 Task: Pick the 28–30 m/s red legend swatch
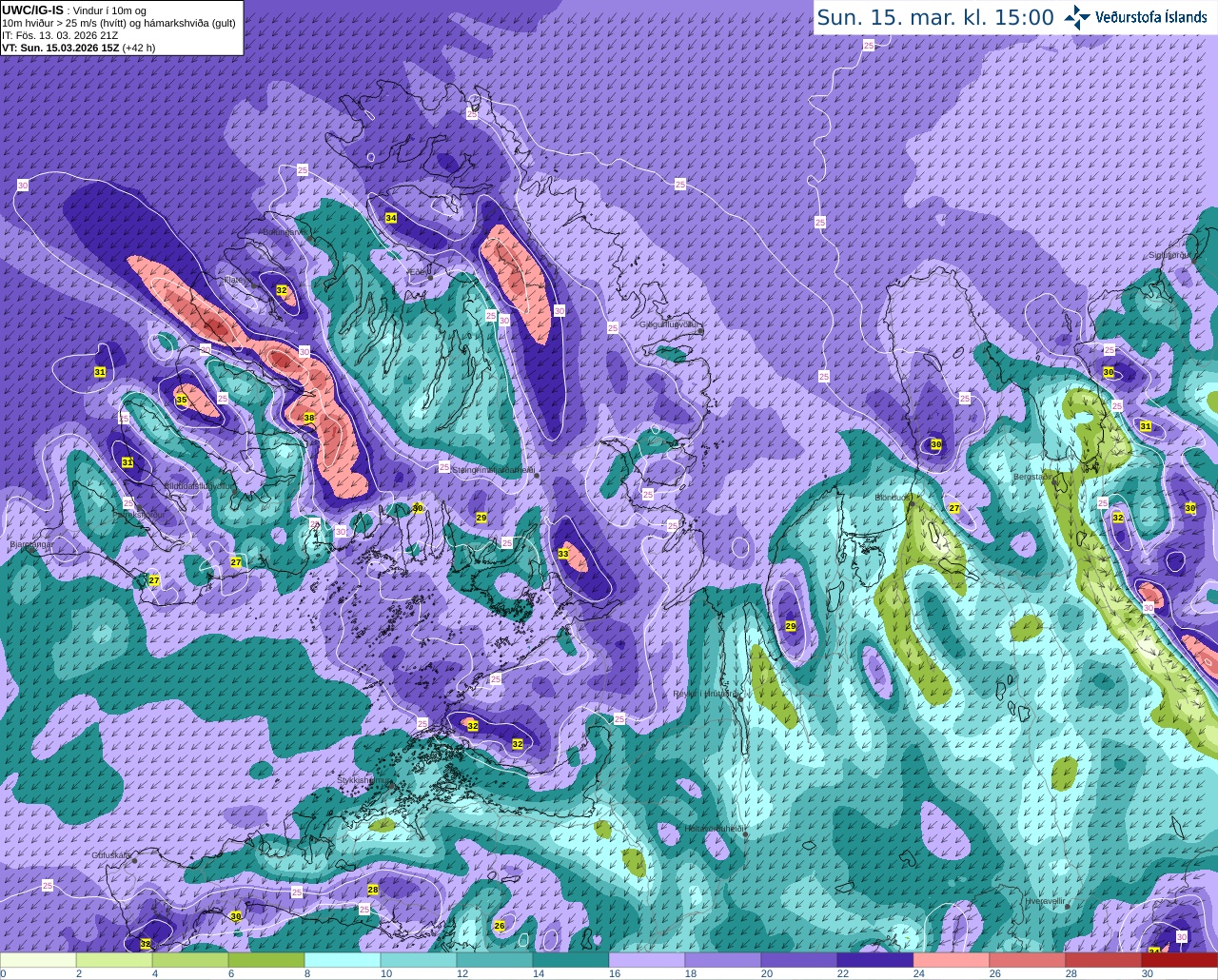[1104, 960]
